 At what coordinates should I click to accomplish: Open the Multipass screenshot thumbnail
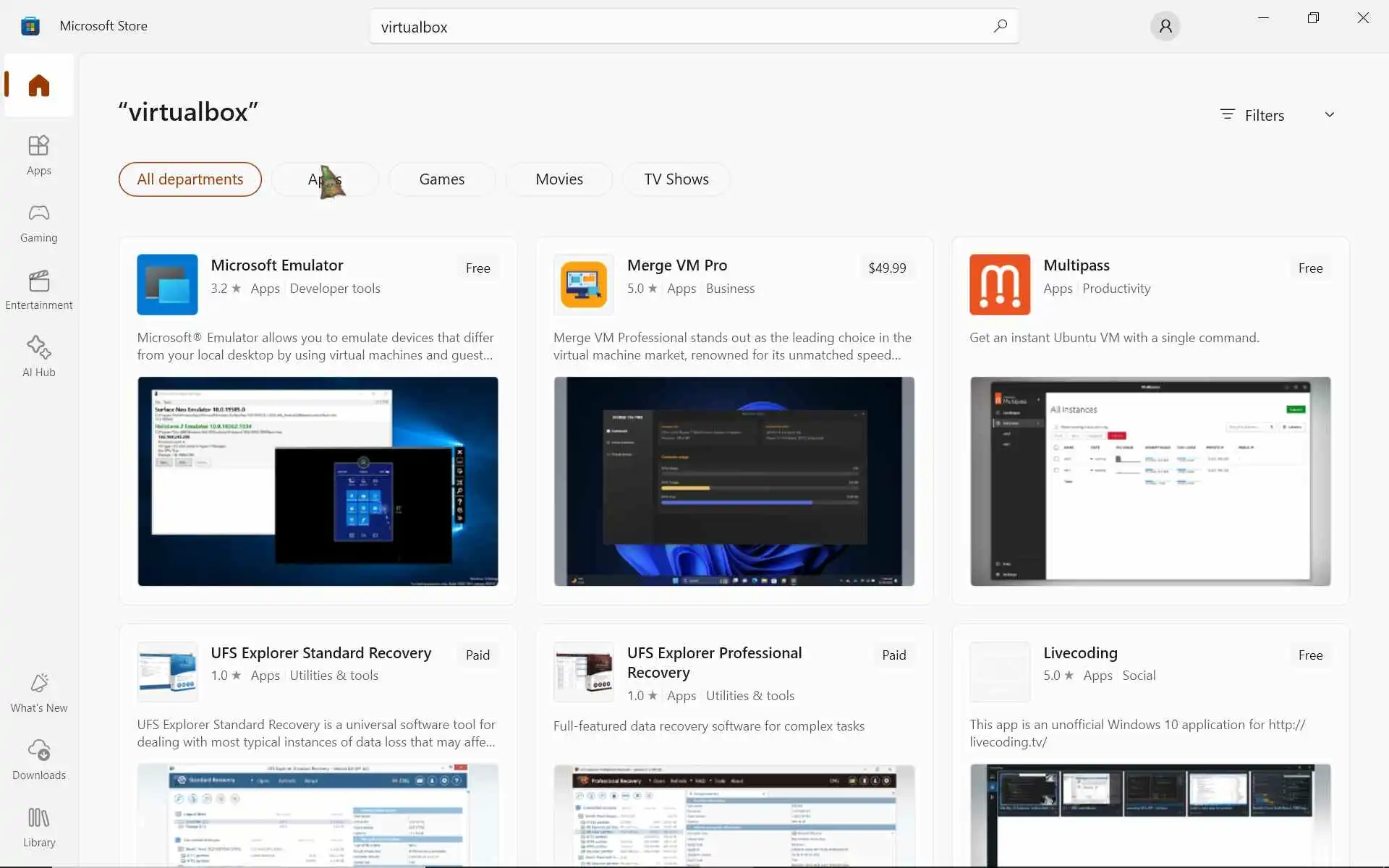(1150, 481)
